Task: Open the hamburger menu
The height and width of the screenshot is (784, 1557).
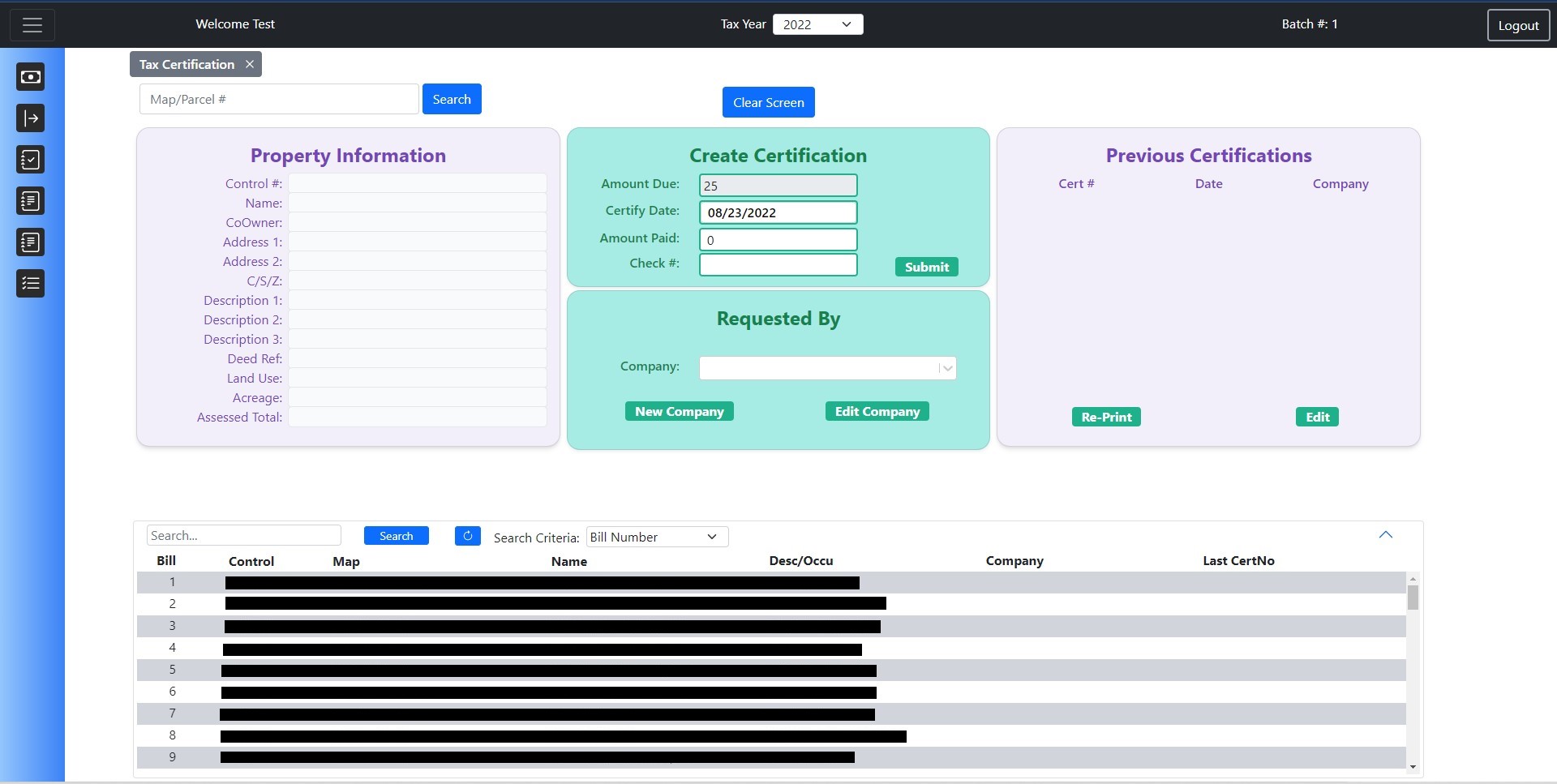Action: 32,25
